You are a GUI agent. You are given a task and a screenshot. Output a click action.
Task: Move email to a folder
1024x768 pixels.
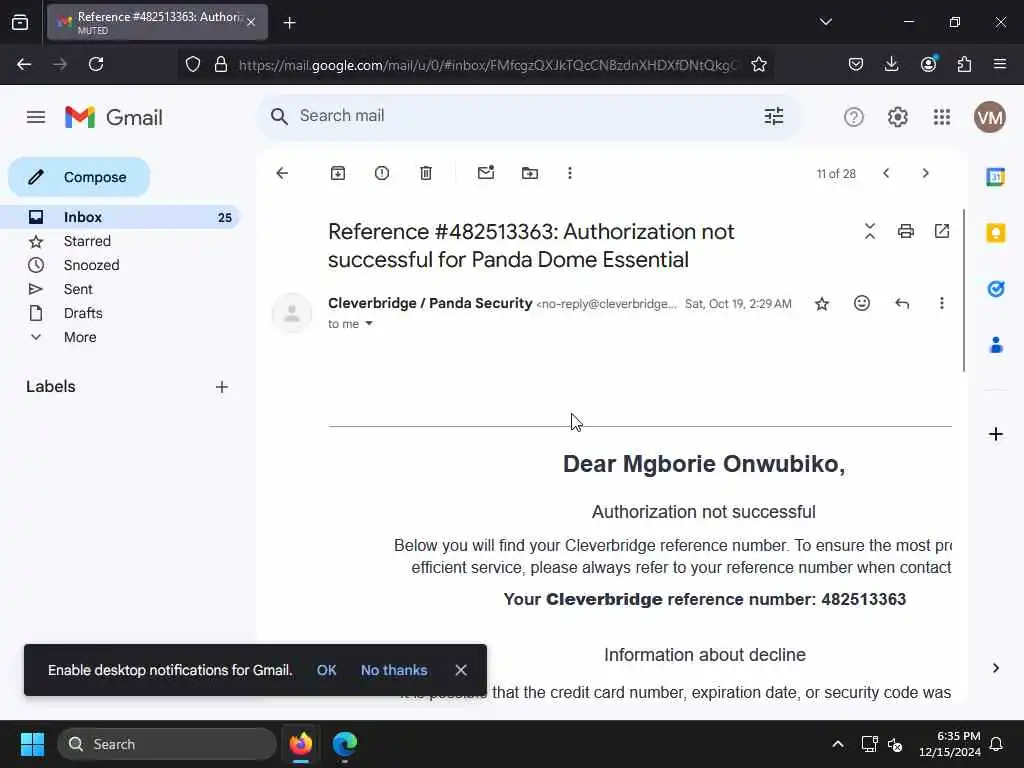pyautogui.click(x=530, y=173)
